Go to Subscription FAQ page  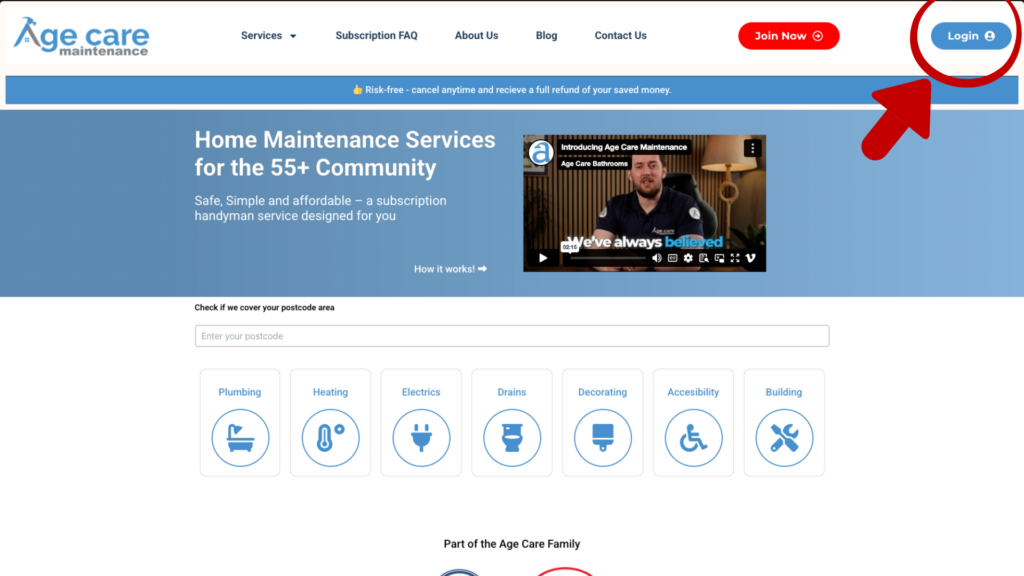(376, 36)
